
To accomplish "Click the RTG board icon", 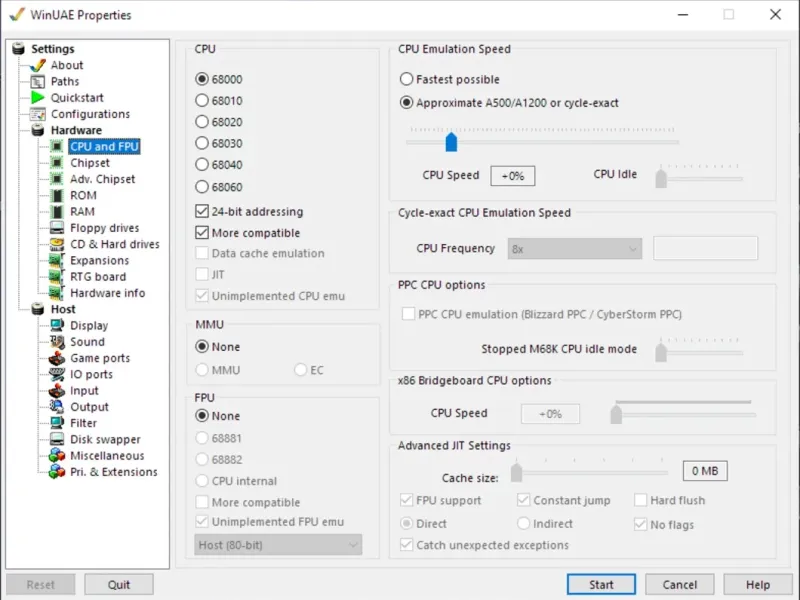I will pos(57,277).
